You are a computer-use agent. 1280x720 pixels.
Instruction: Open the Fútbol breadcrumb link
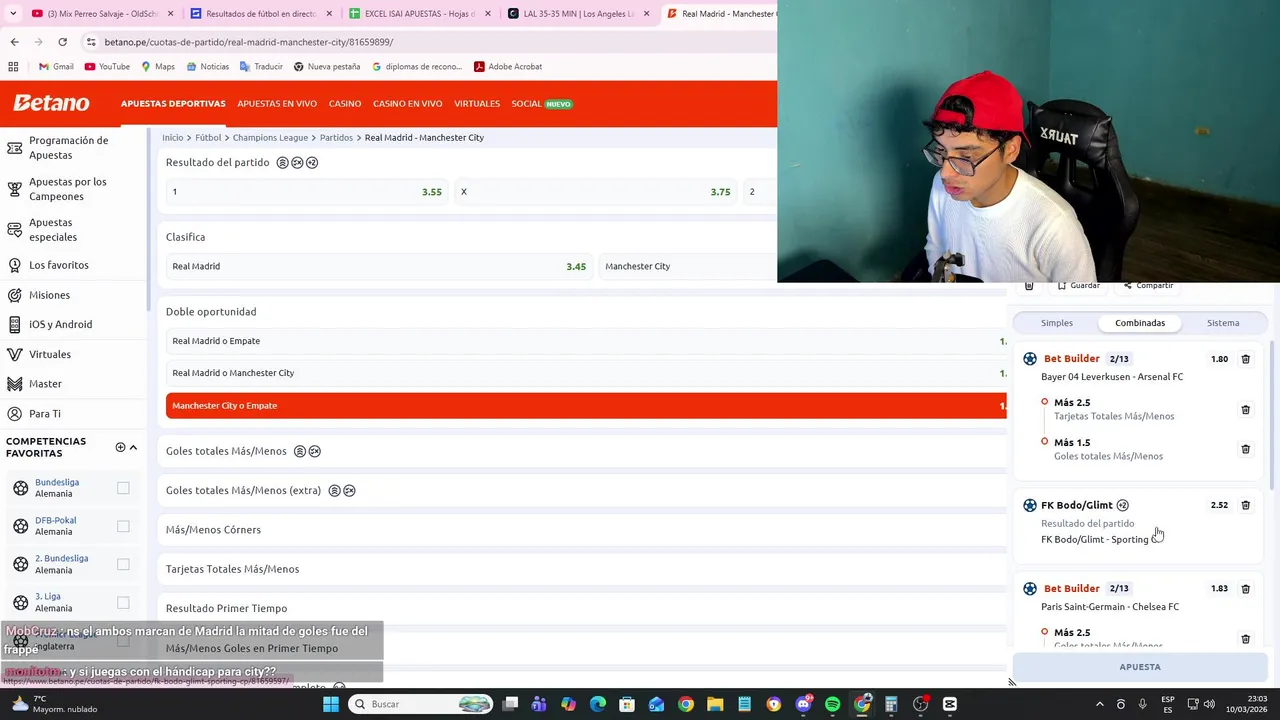[208, 138]
